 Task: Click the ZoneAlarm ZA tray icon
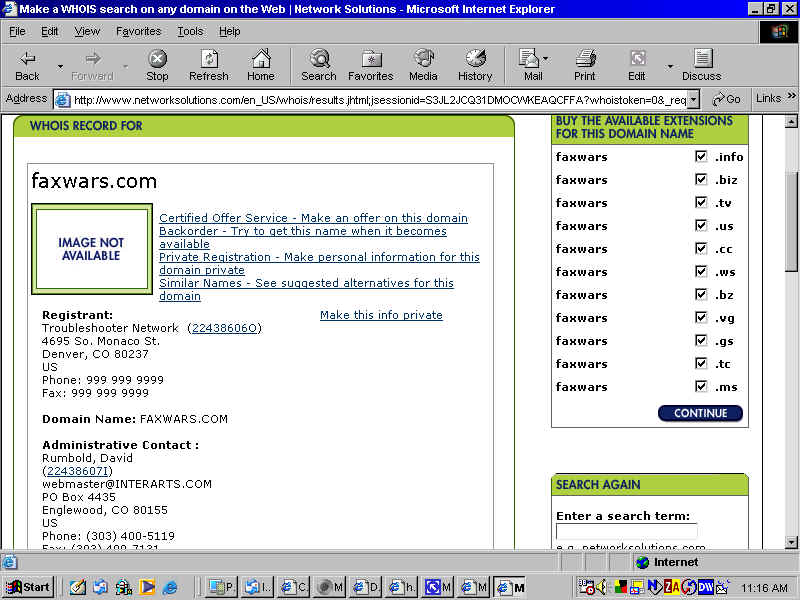pos(671,587)
